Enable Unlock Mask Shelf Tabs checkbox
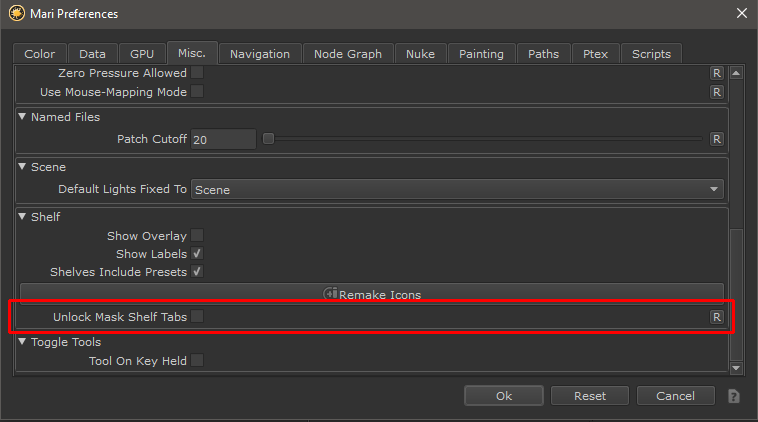Screen dimensions: 758x422 point(198,317)
